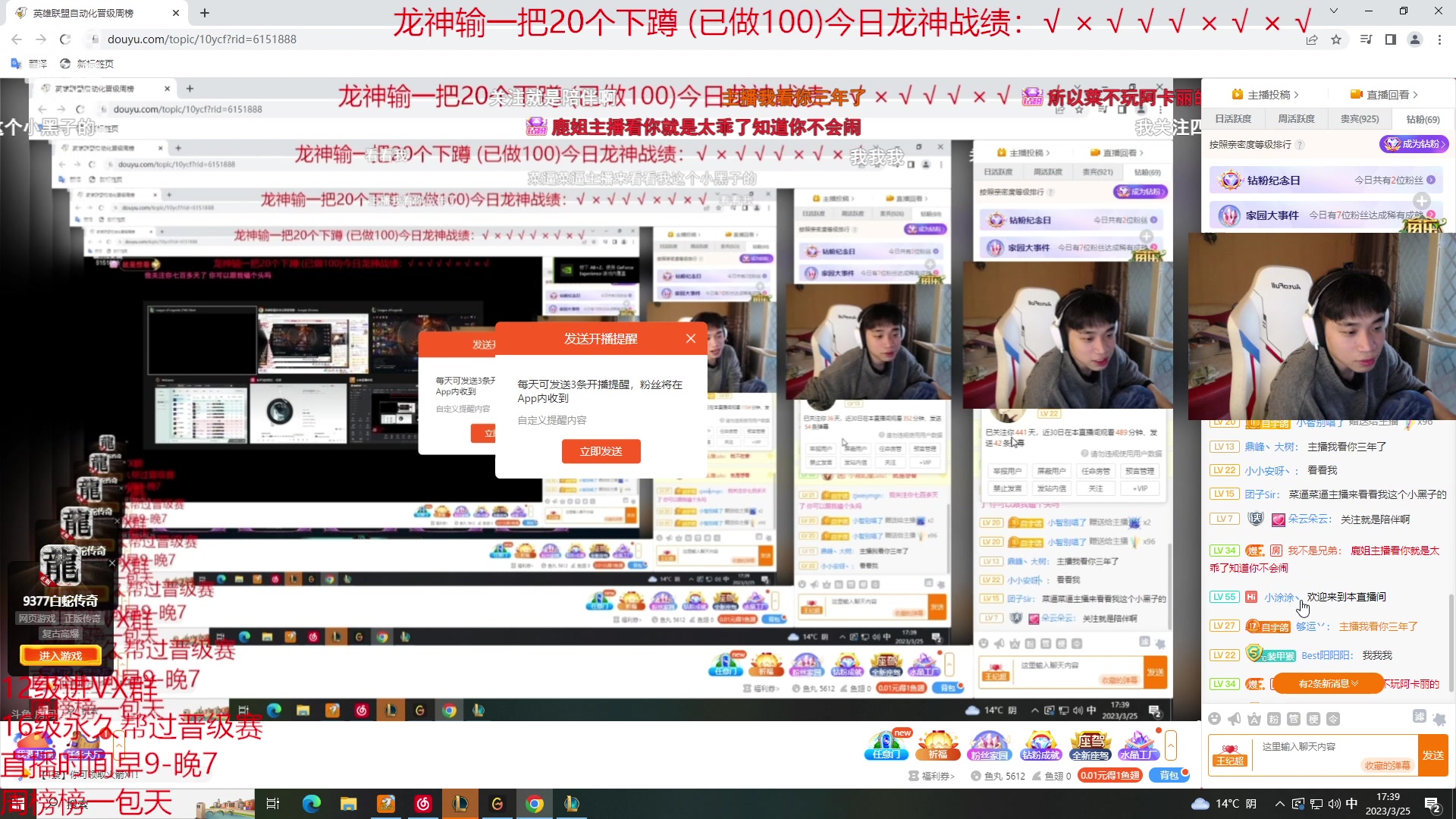Click the help question mark beside 按照亲密度等级排行
The height and width of the screenshot is (819, 1456).
point(1300,145)
